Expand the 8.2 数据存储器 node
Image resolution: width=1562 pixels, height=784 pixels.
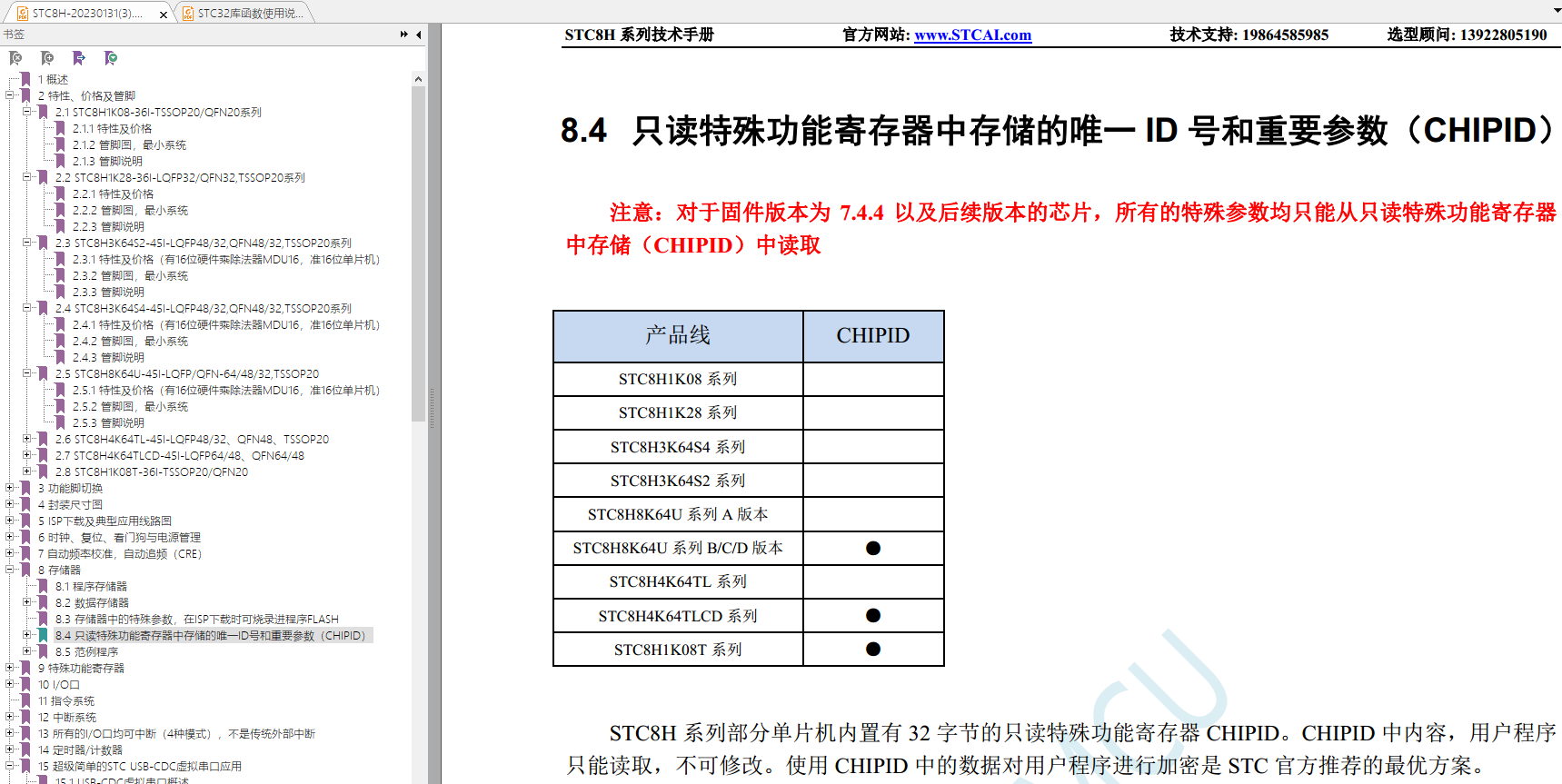[x=27, y=602]
